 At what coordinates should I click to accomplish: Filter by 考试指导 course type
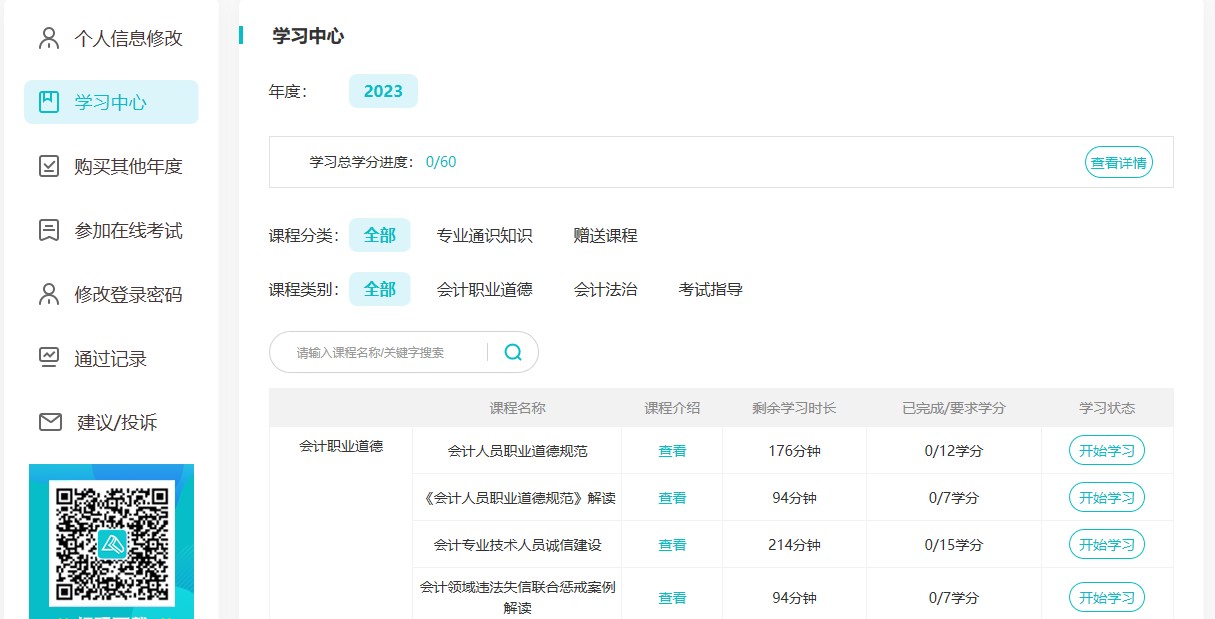(711, 290)
